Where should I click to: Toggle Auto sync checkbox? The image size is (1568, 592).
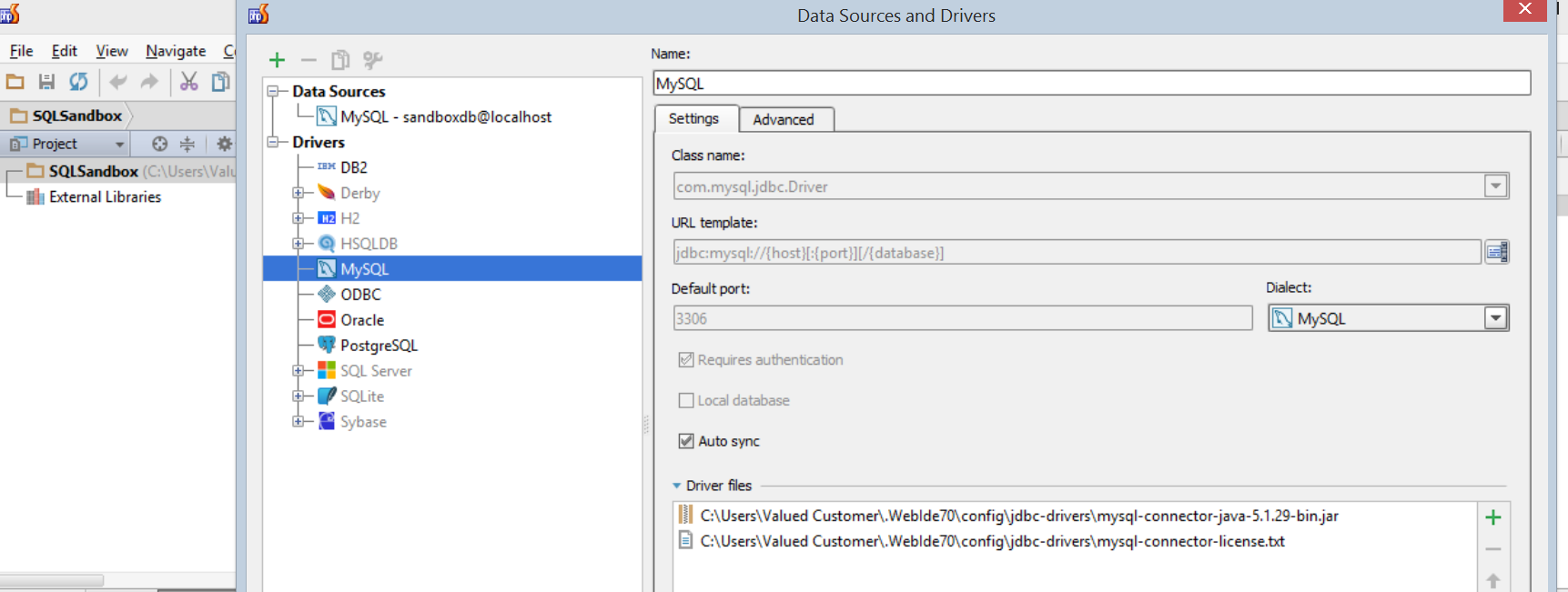686,441
